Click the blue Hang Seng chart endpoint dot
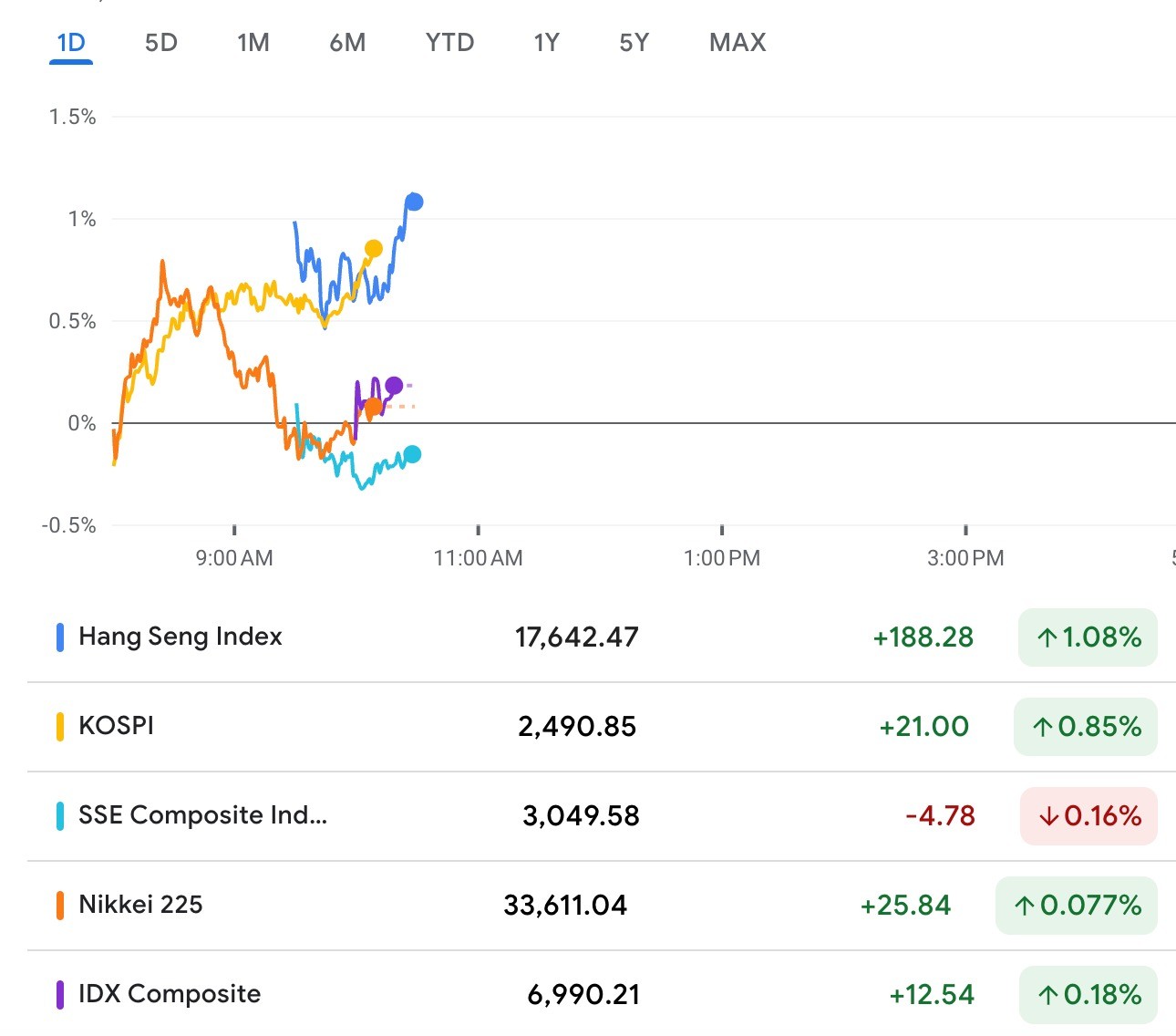The image size is (1176, 1036). (414, 202)
